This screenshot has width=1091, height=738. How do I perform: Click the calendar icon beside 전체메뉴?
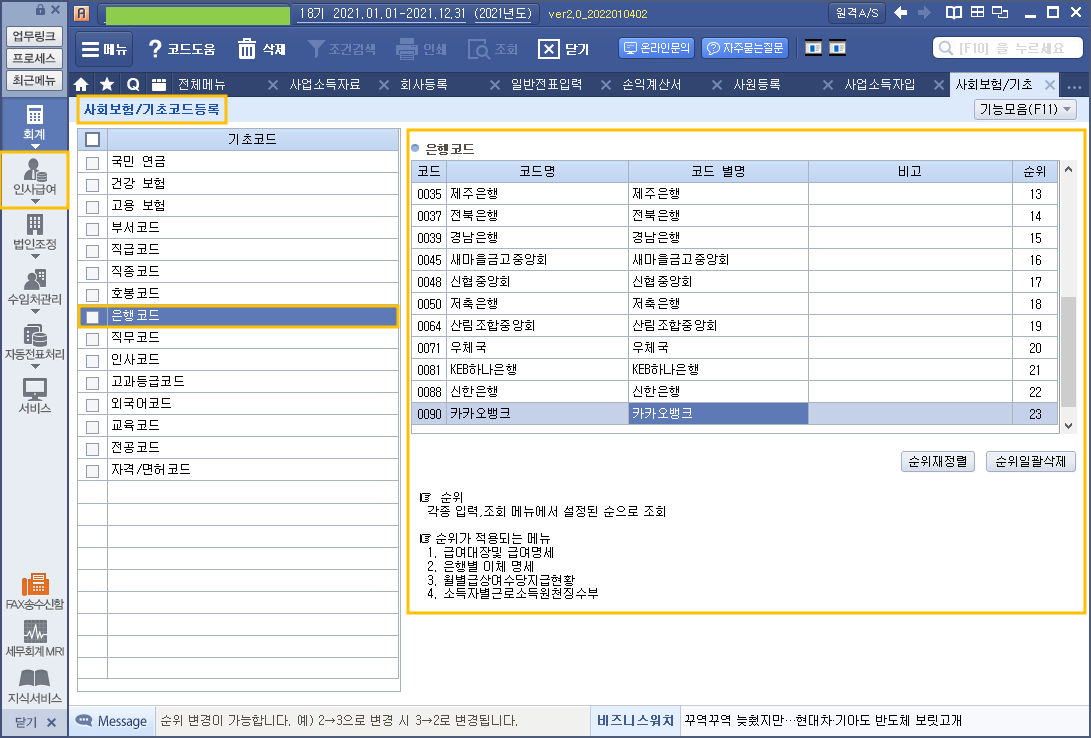(x=159, y=85)
